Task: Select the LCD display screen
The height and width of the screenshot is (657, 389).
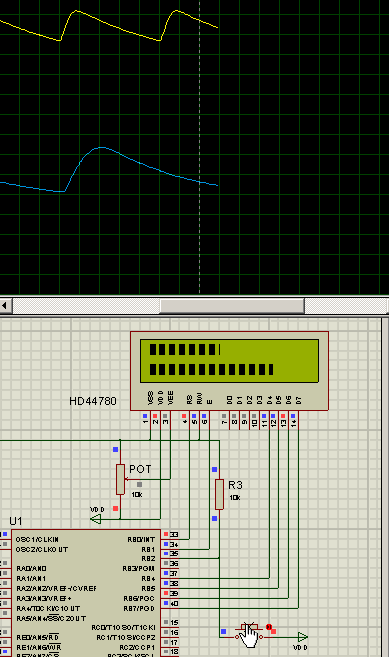Action: 229,361
